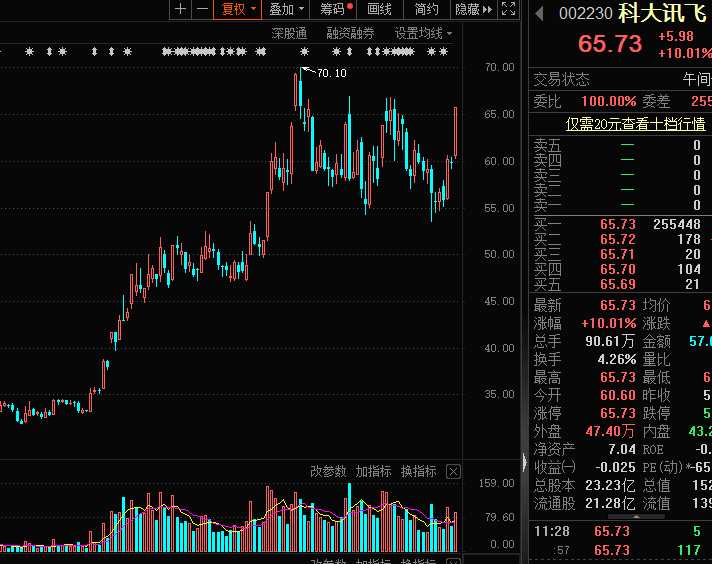
Task: Open the 复权 dropdown
Action: [x=238, y=9]
